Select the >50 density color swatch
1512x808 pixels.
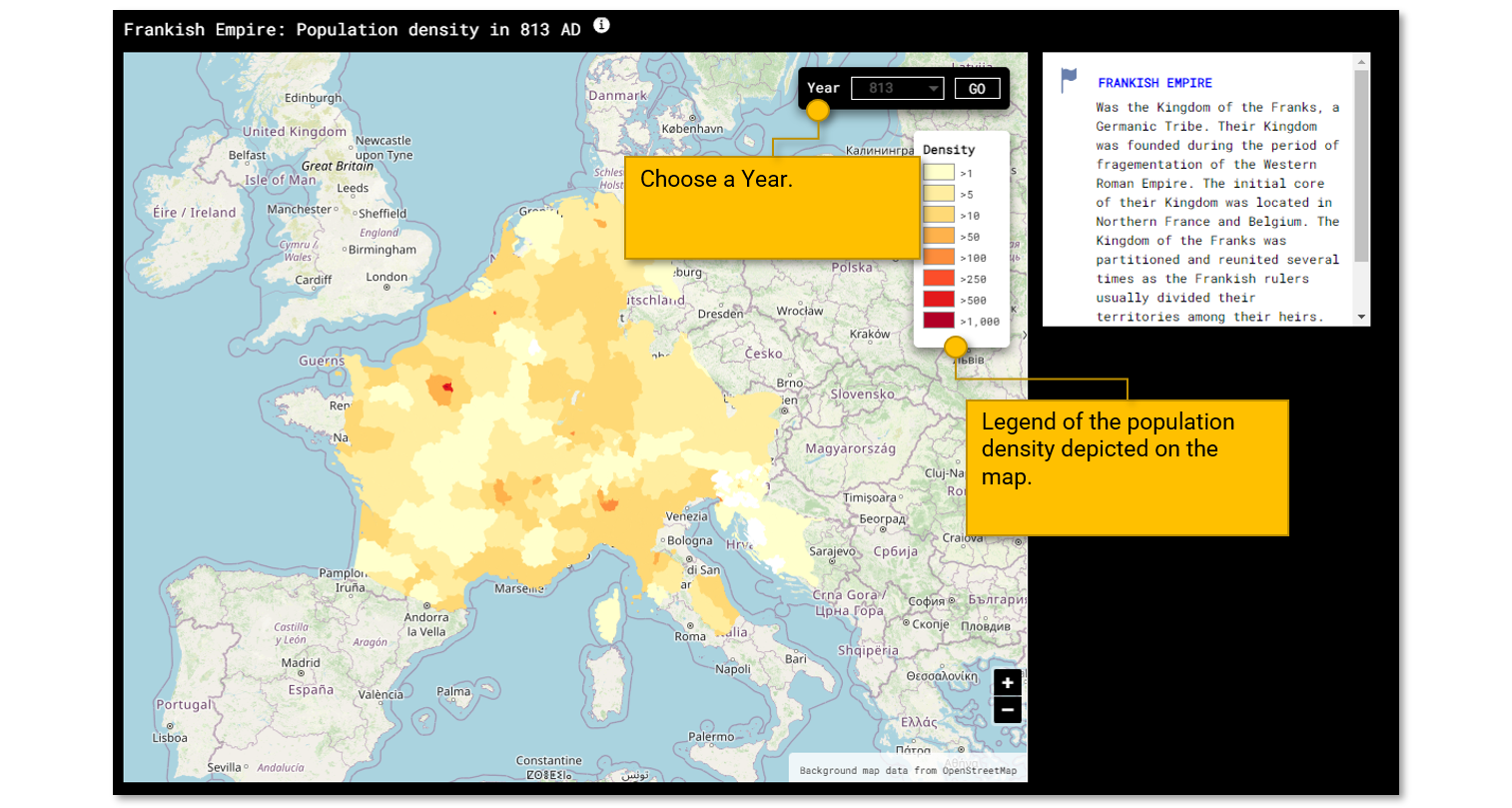point(939,236)
